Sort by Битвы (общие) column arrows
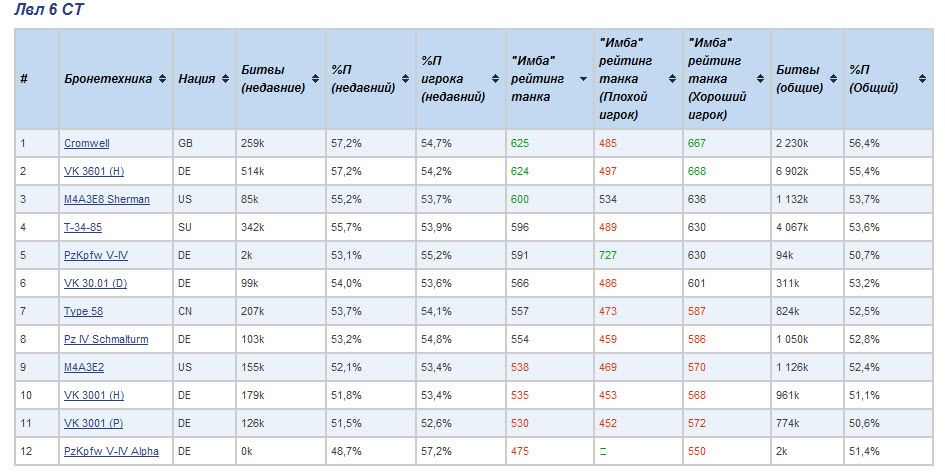The width and height of the screenshot is (945, 475). point(834,79)
